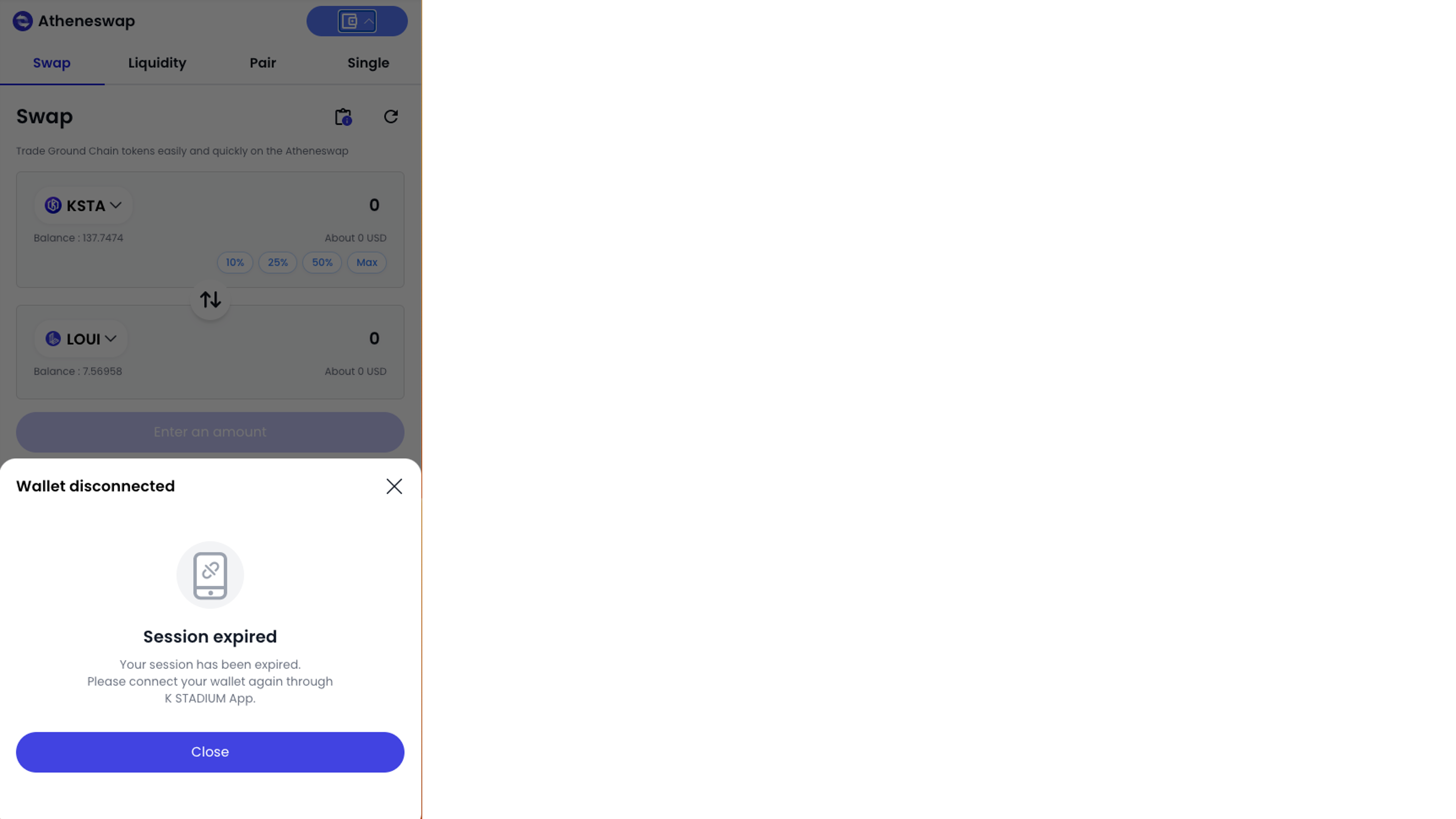Dismiss the dialog with the X icon
Image resolution: width=1456 pixels, height=819 pixels.
pos(394,486)
